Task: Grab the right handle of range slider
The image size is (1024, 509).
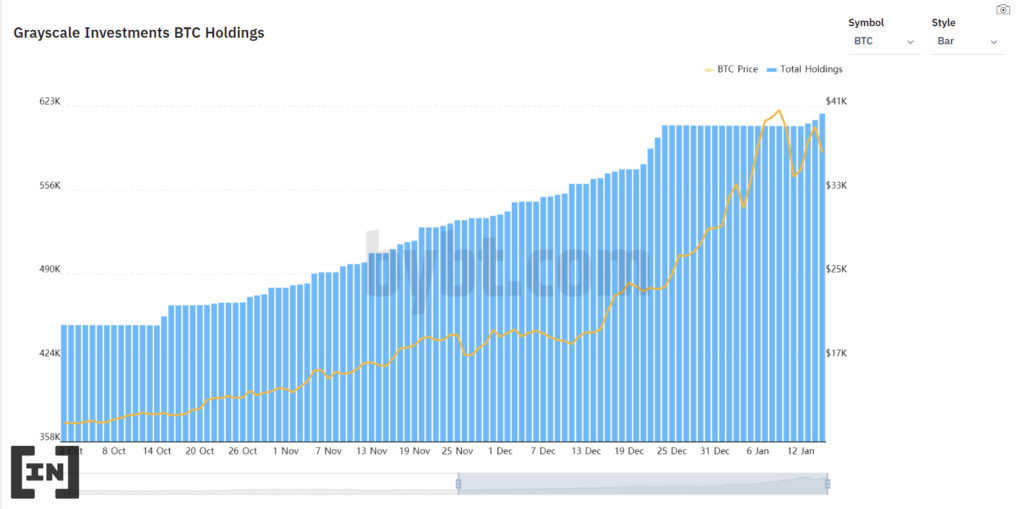Action: point(827,484)
